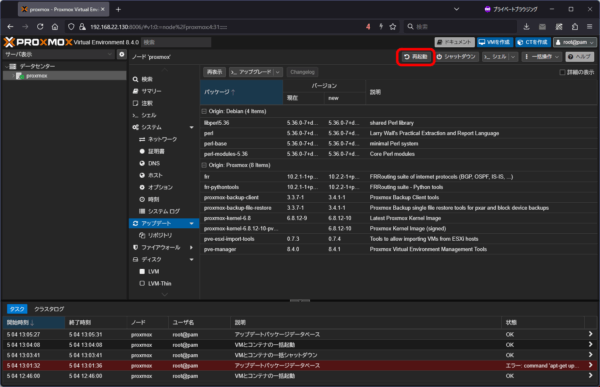Image resolution: width=600 pixels, height=387 pixels.
Task: Open the 一括操作 bulk actions dropdown
Action: point(542,57)
